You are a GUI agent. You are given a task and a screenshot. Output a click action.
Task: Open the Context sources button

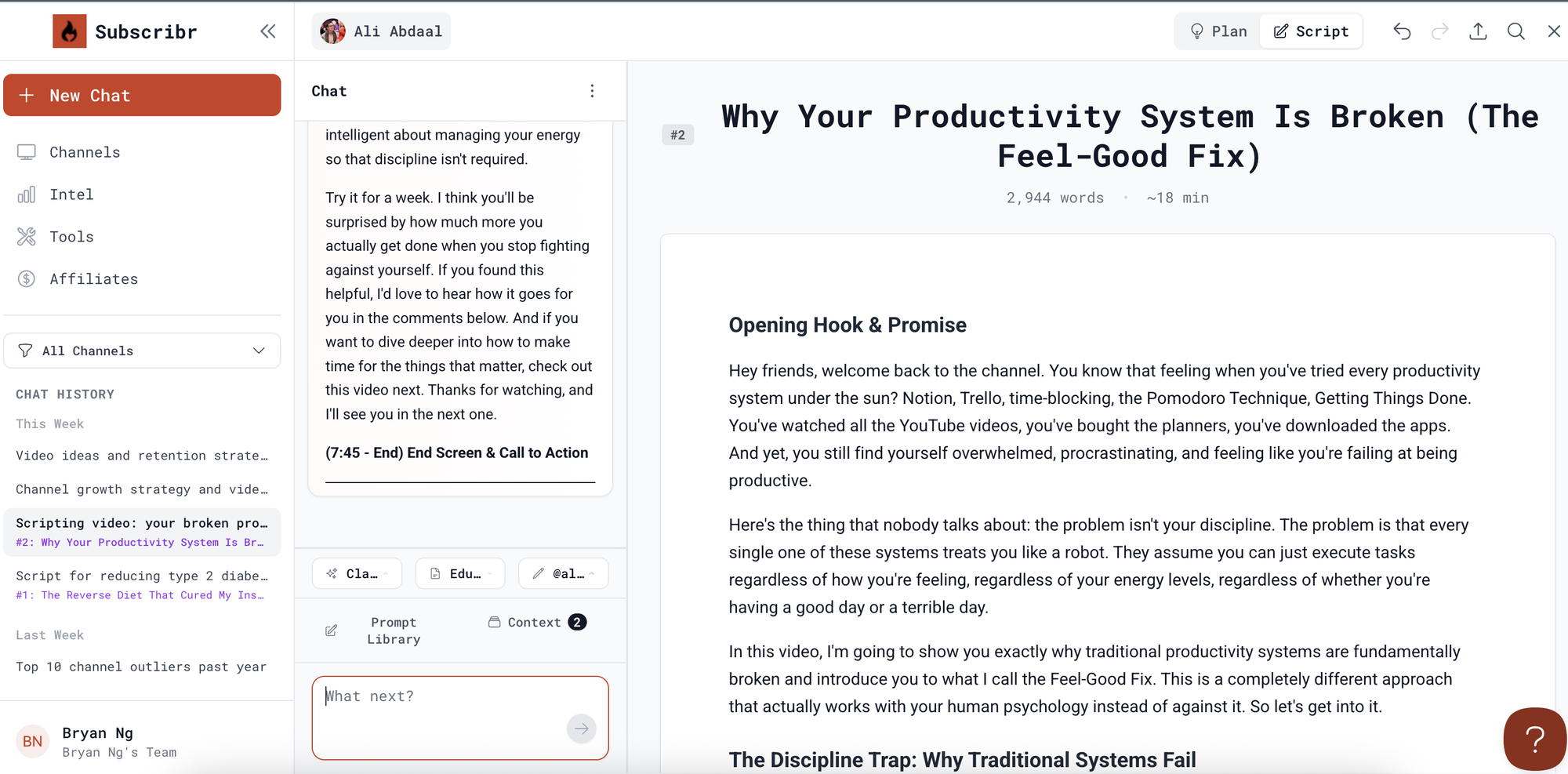click(536, 622)
